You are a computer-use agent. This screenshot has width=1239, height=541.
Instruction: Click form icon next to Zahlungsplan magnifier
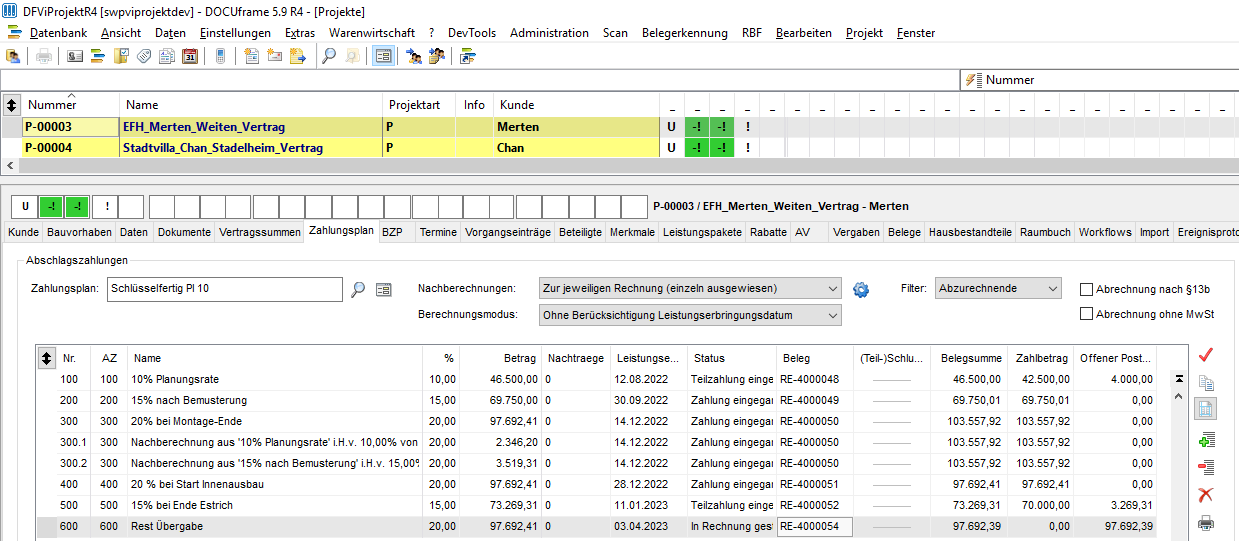pos(383,290)
